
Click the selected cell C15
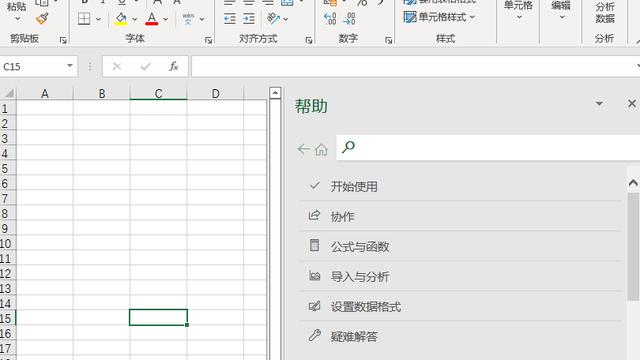158,318
